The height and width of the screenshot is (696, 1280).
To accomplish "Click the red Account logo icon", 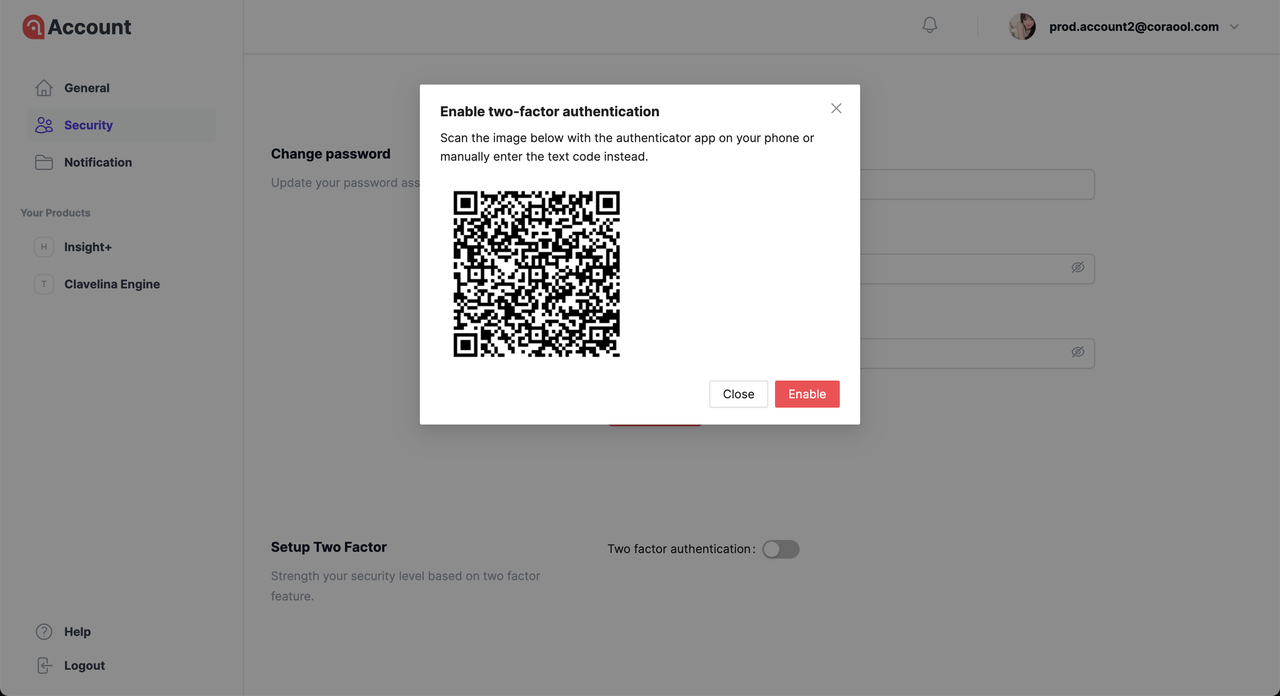I will (x=33, y=26).
